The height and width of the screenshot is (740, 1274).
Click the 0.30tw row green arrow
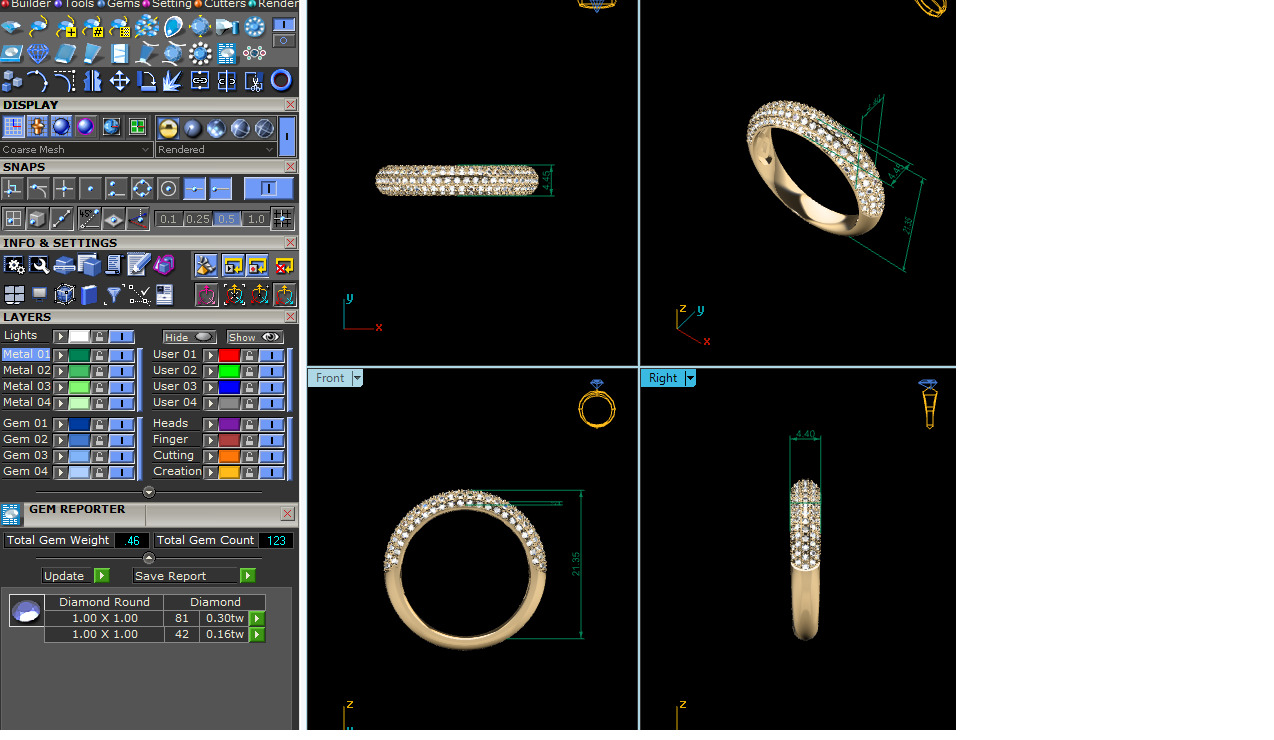257,619
